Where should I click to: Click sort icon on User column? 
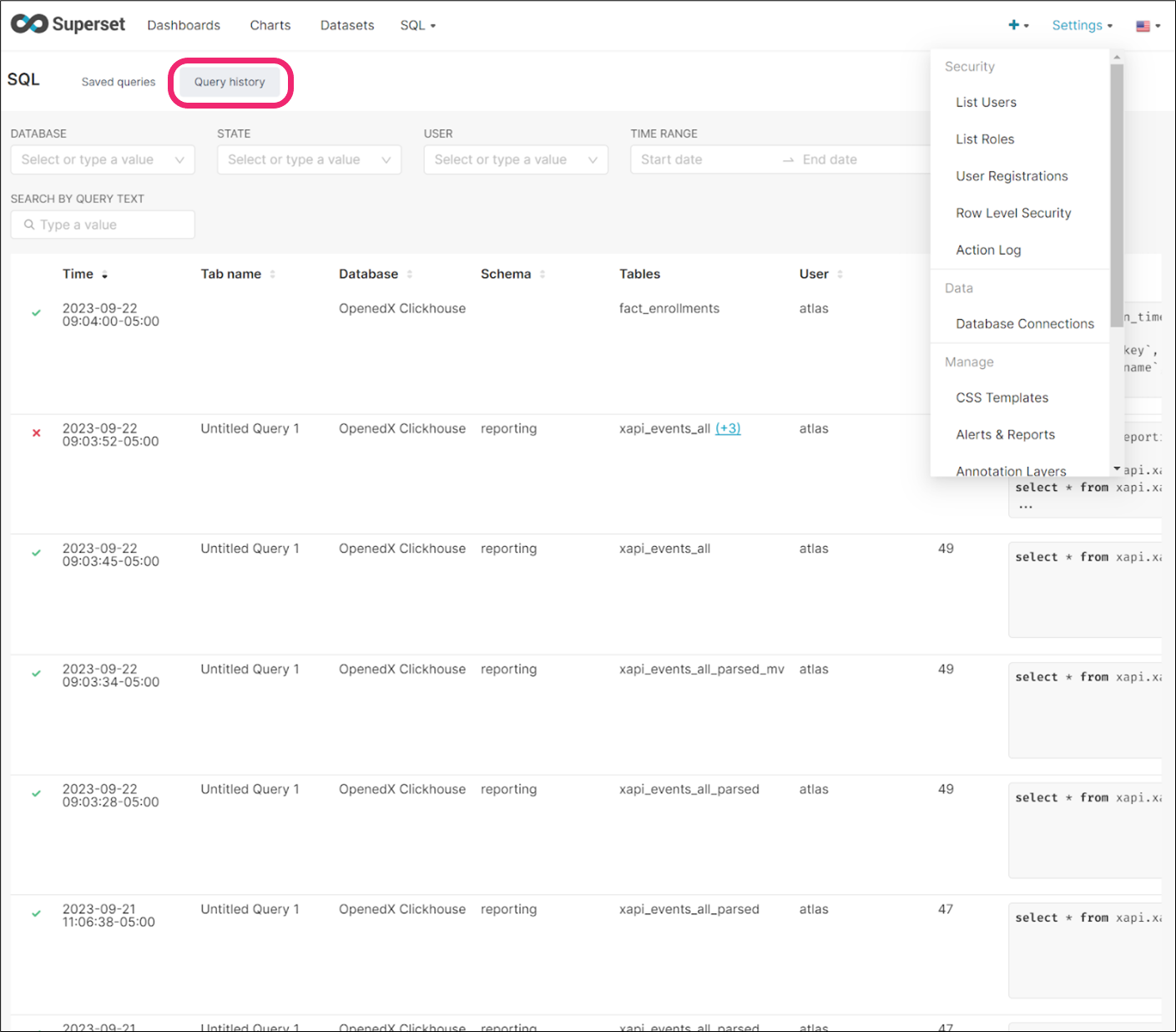click(840, 275)
